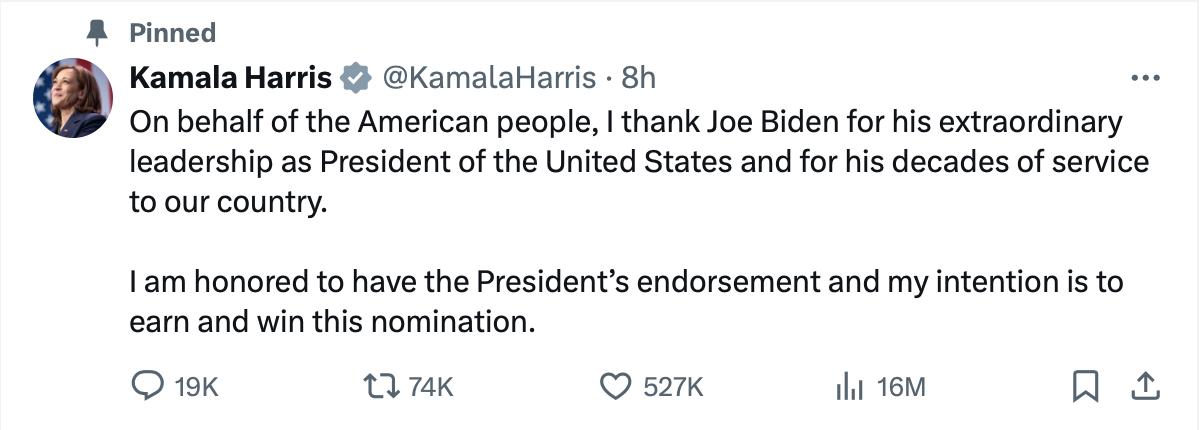The image size is (1204, 430).
Task: Click the share upload arrow icon
Action: [x=1144, y=386]
